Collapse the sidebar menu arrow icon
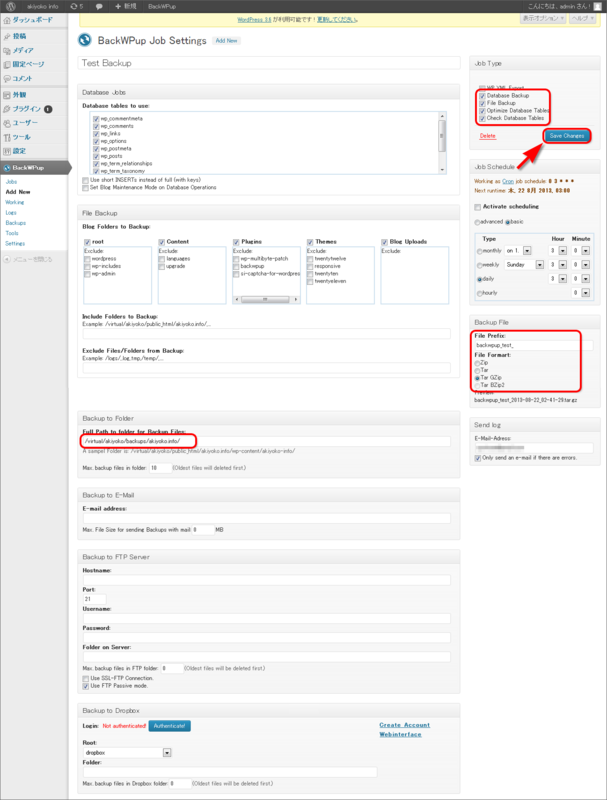607x800 pixels. [7, 259]
